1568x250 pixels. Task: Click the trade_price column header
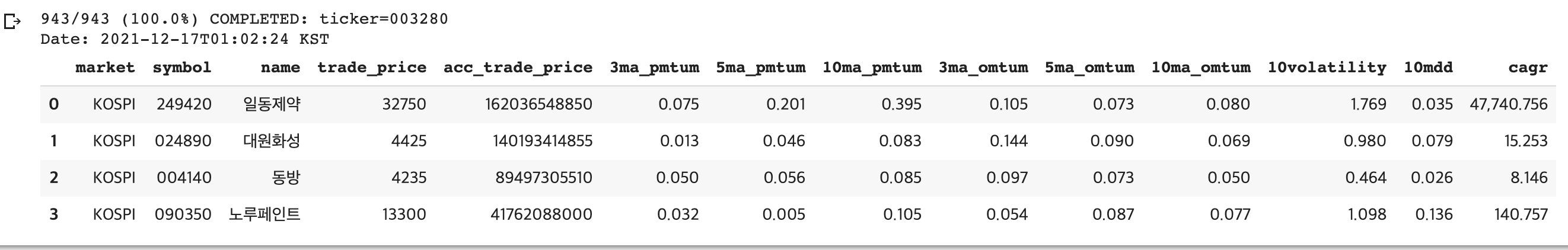pos(371,68)
